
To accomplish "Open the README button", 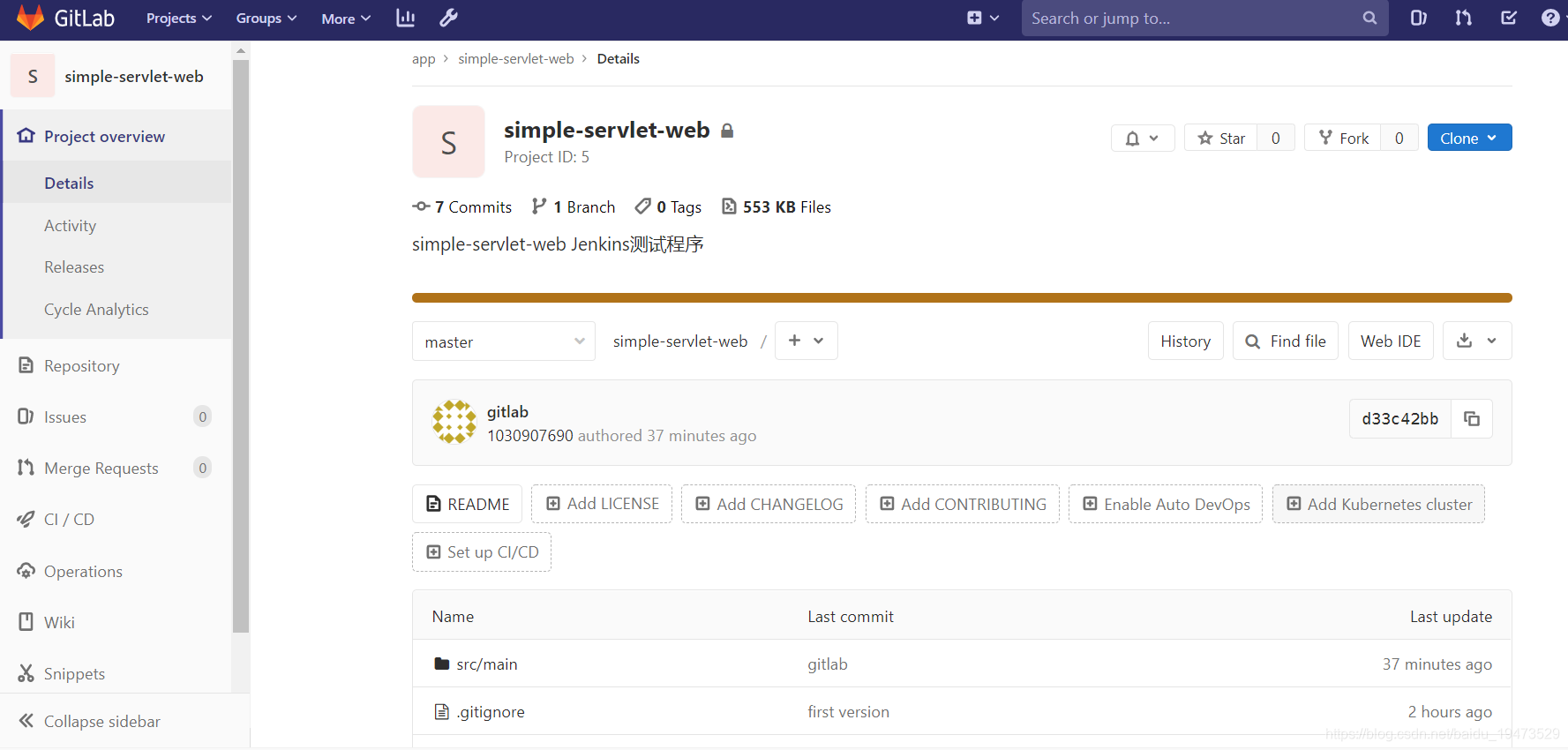I will [x=467, y=504].
